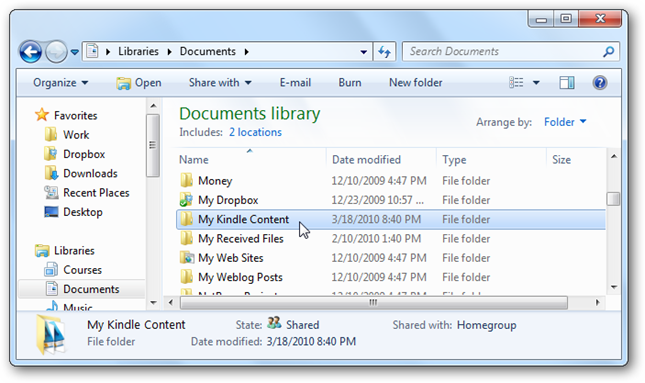Click the My Received Files name
Screen dimensions: 645x383
[x=241, y=239]
